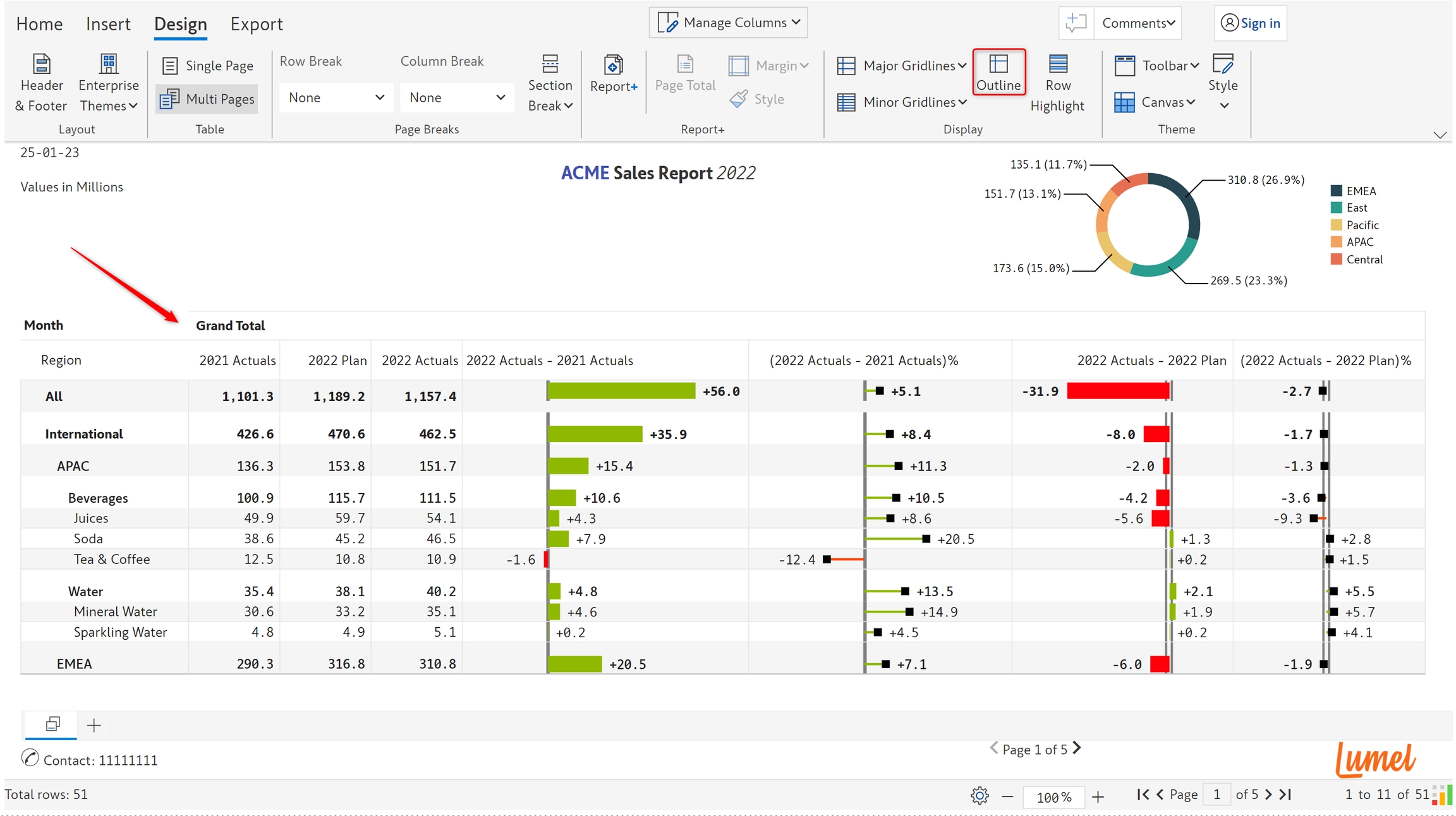Screen dimensions: 1456x816
Task: Open the Column Break dropdown
Action: (456, 97)
